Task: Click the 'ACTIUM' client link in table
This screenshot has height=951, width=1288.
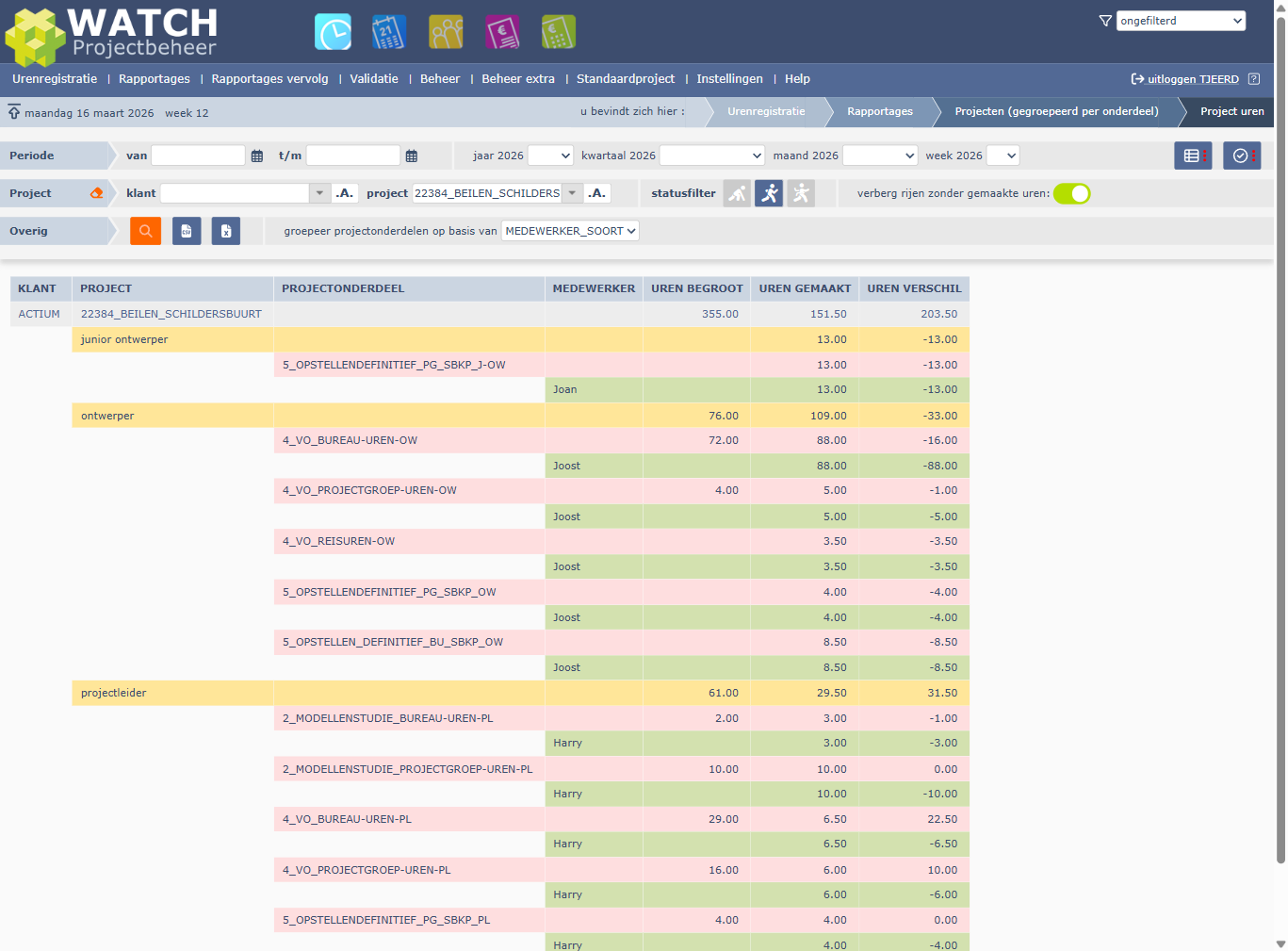Action: [39, 314]
